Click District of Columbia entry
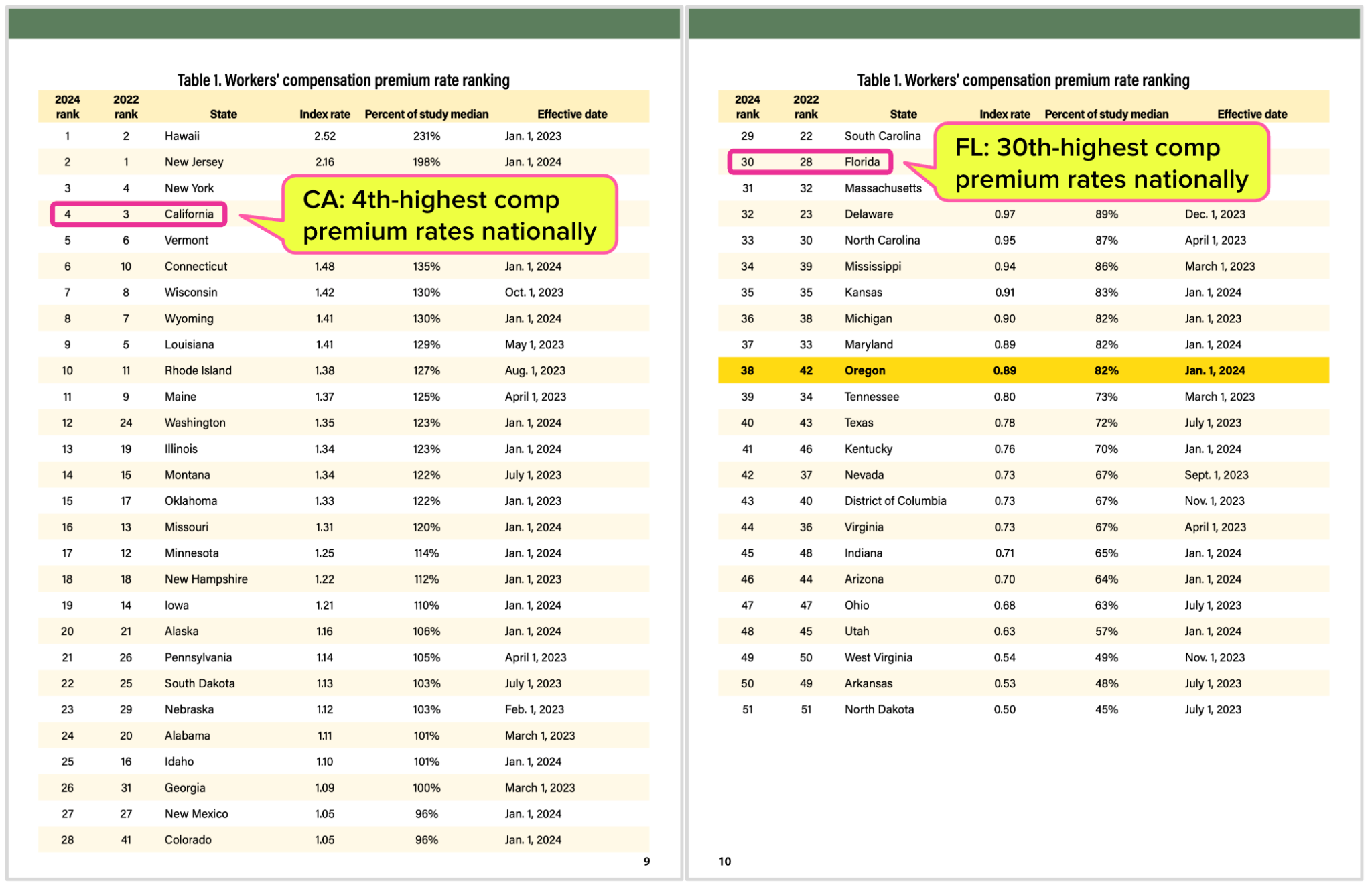This screenshot has height=889, width=1372. click(x=895, y=501)
